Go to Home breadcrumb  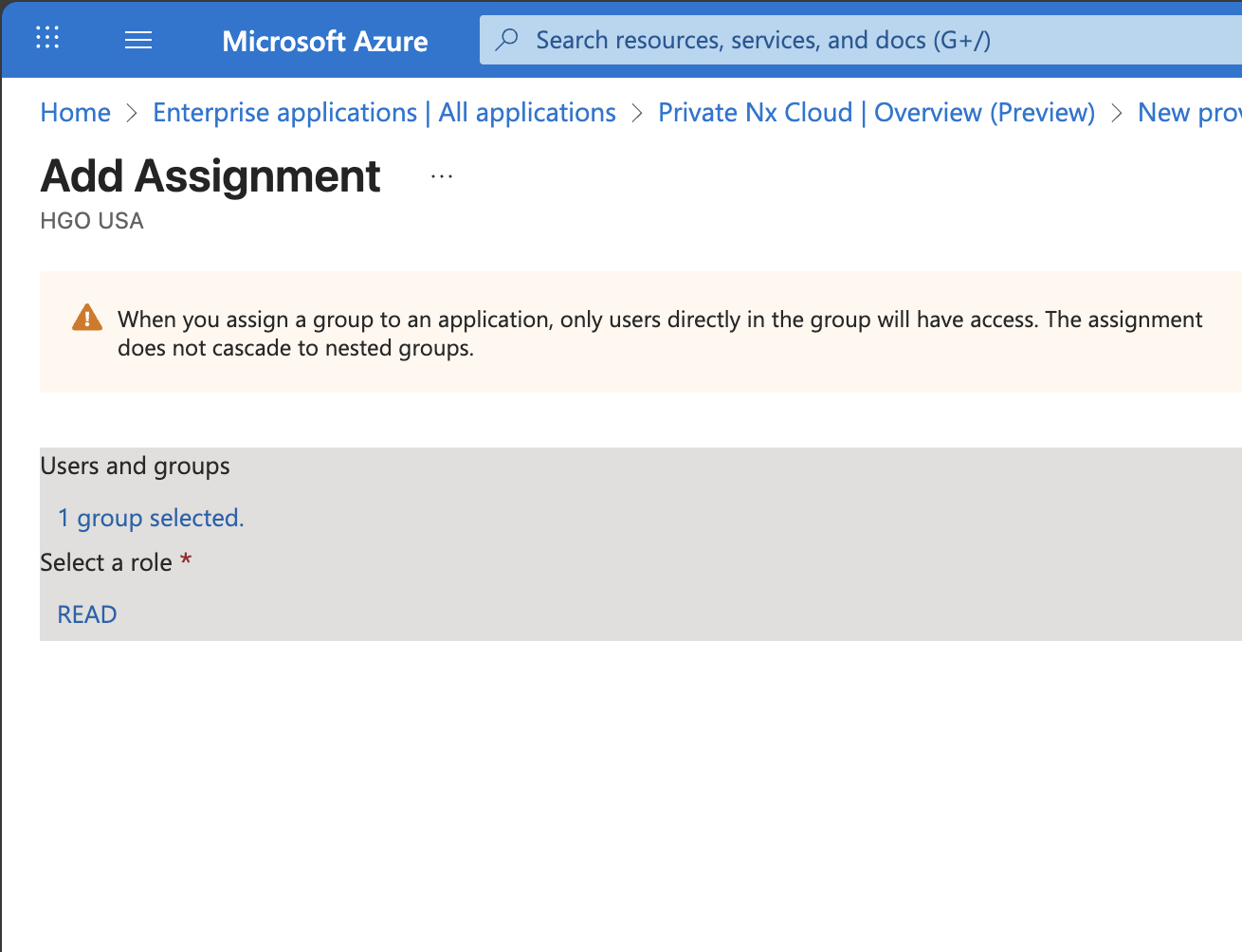point(75,113)
